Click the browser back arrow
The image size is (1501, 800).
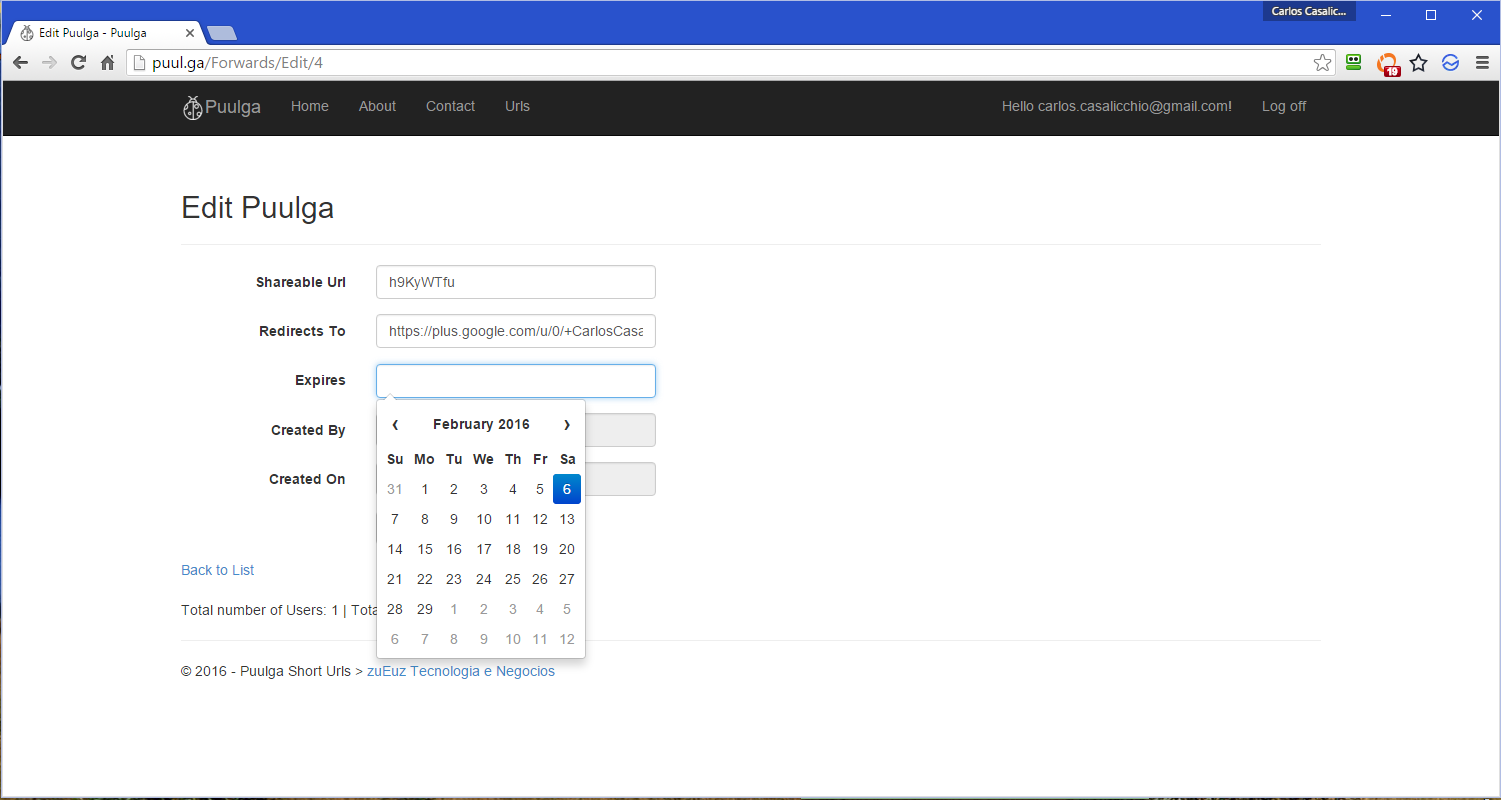click(20, 63)
